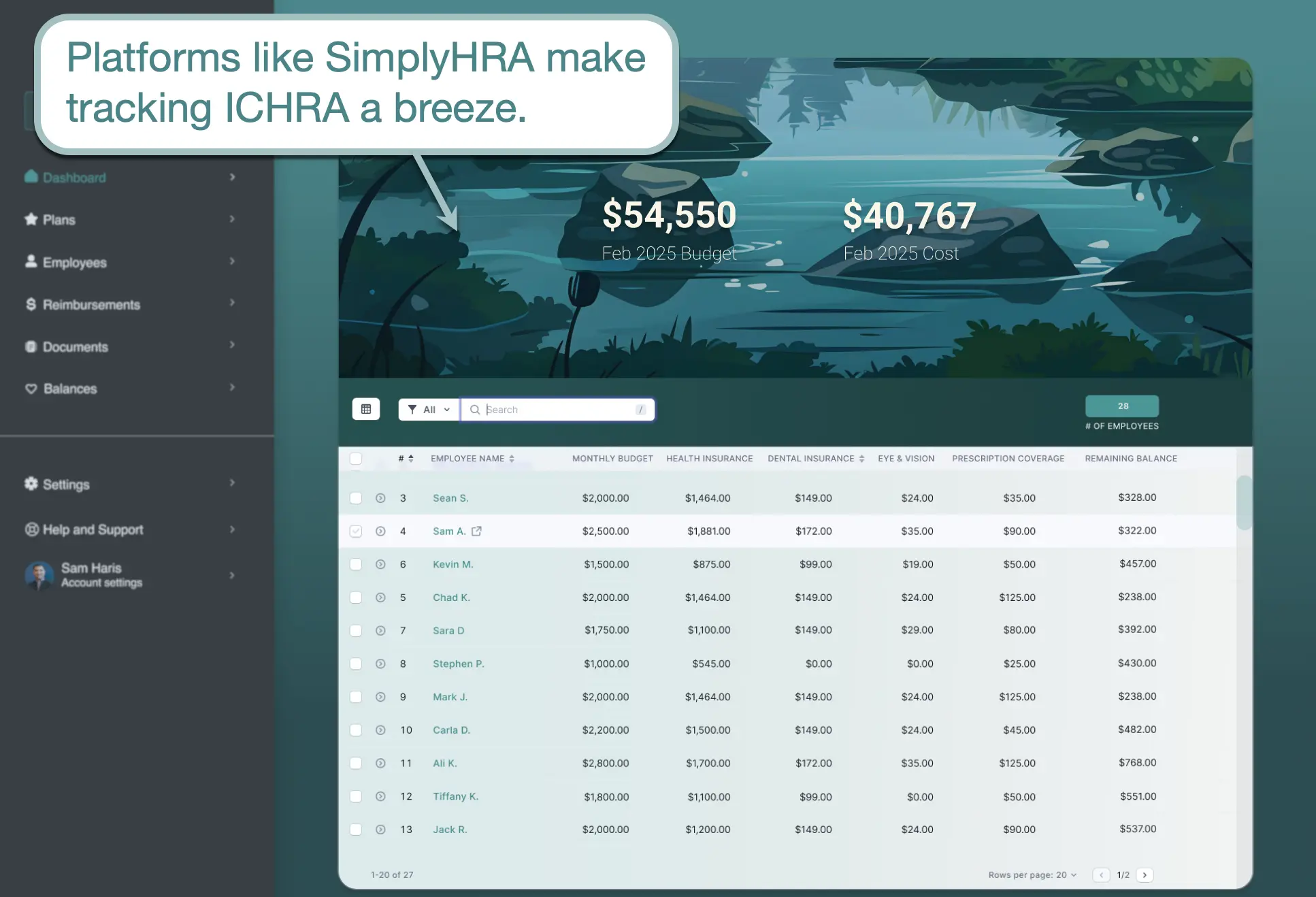The width and height of the screenshot is (1316, 897).
Task: Click the Settings gear icon in sidebar
Action: coord(31,484)
